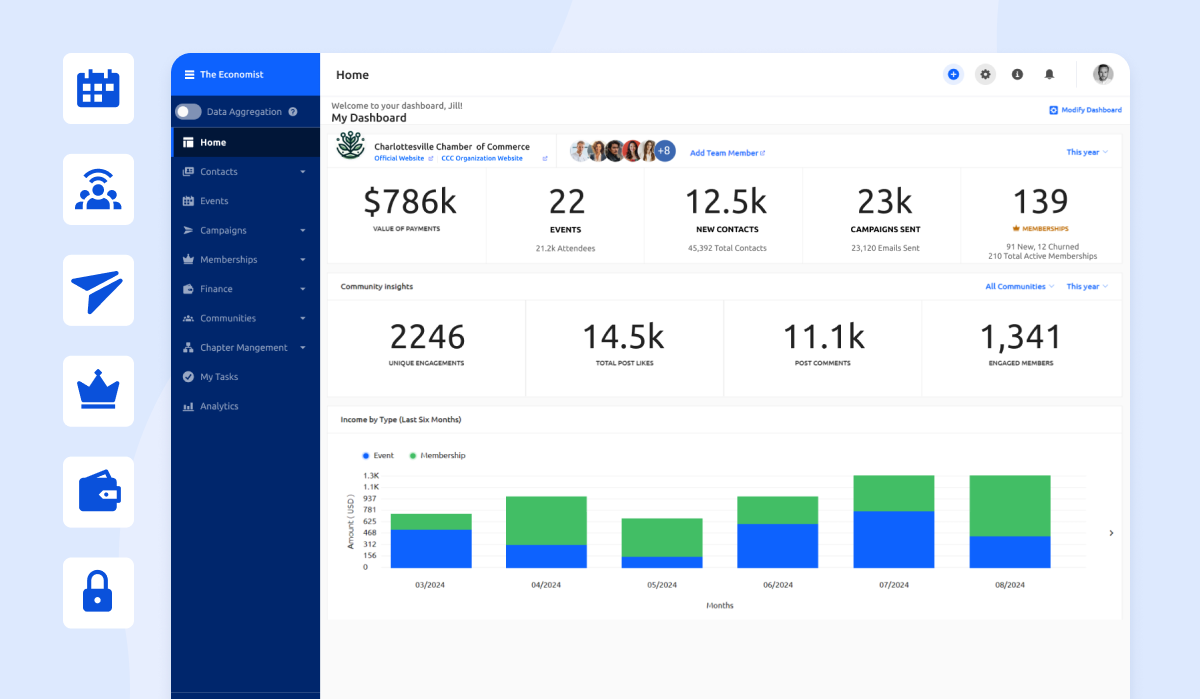Open the All Communities dropdown
Viewport: 1200px width, 699px height.
click(1020, 287)
